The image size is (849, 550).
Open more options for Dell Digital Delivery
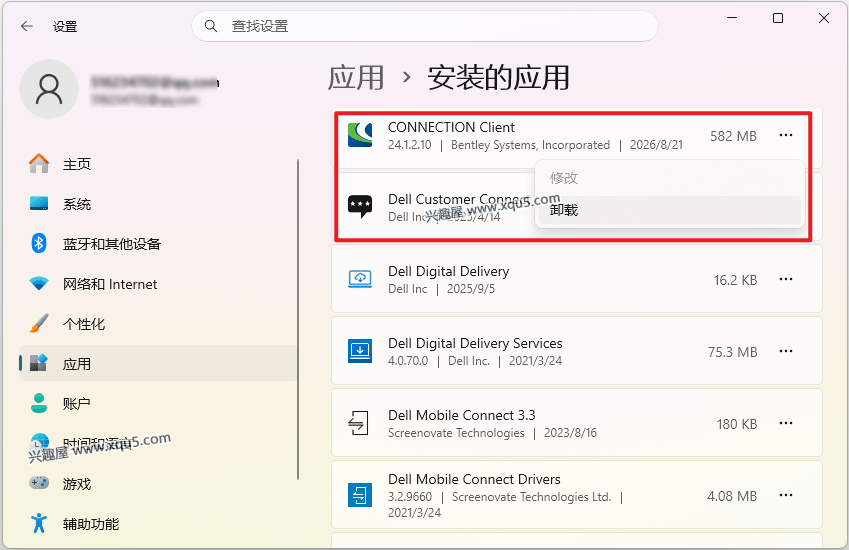[x=786, y=279]
